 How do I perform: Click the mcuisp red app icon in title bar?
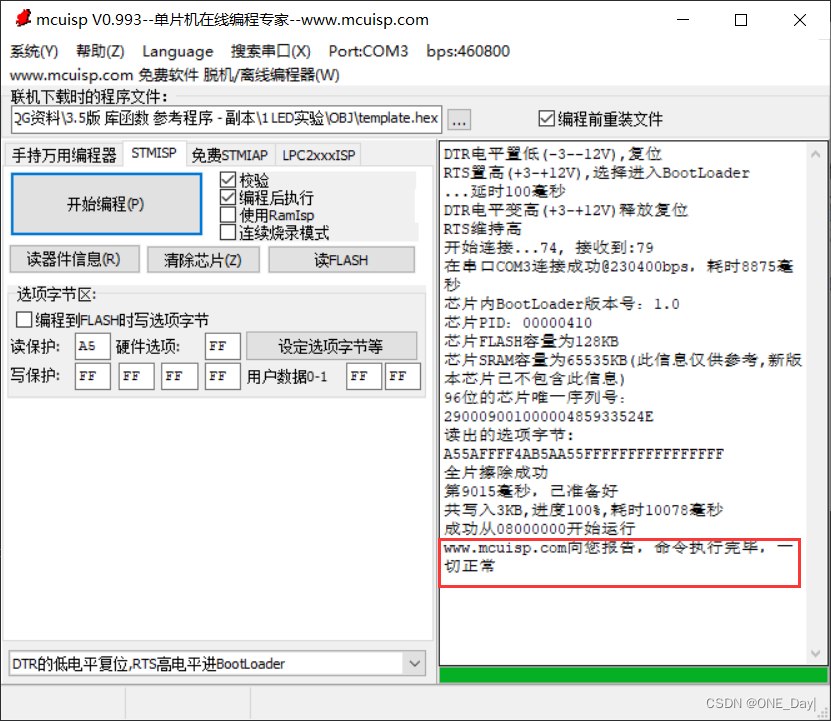(23, 19)
